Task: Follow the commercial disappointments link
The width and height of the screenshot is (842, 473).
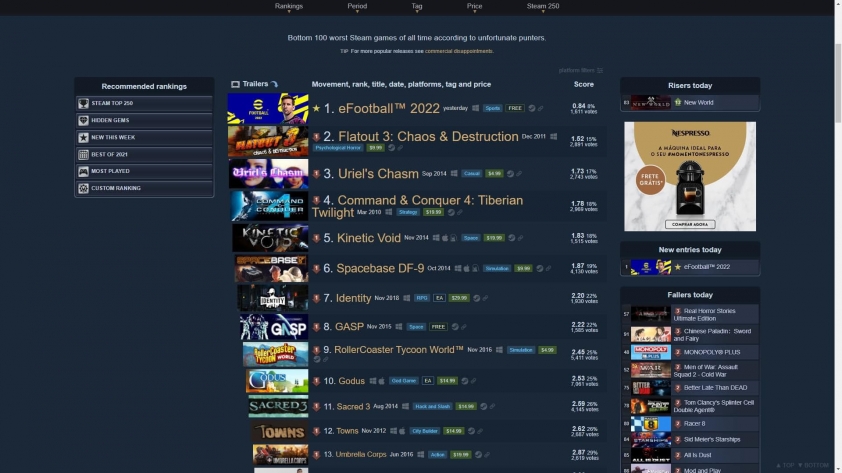Action: (459, 51)
